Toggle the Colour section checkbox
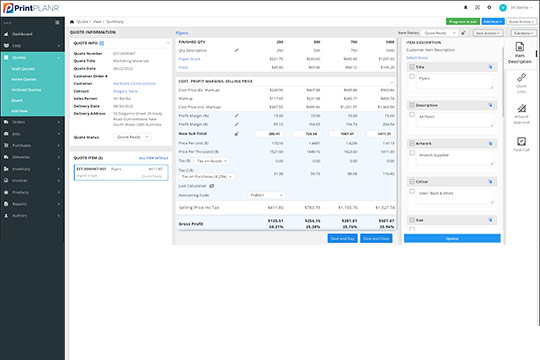 pyautogui.click(x=412, y=181)
